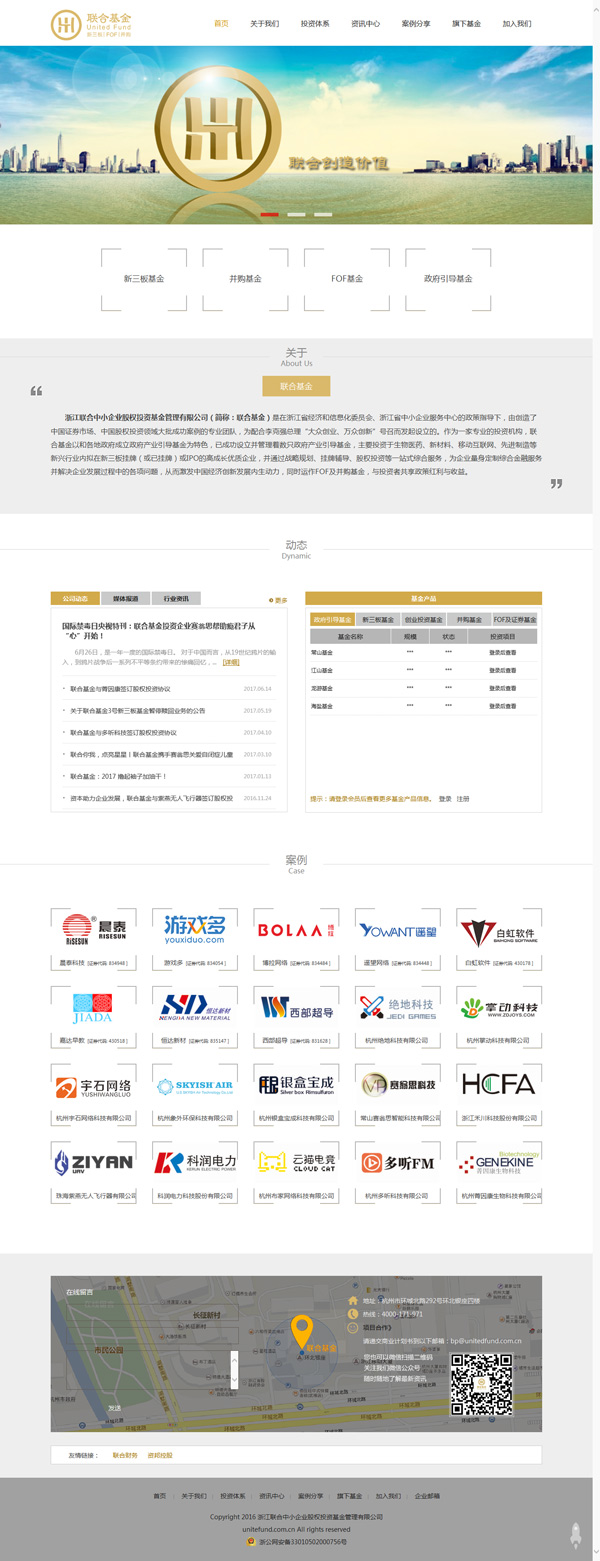Open the 白虹软件 case logo

point(498,931)
